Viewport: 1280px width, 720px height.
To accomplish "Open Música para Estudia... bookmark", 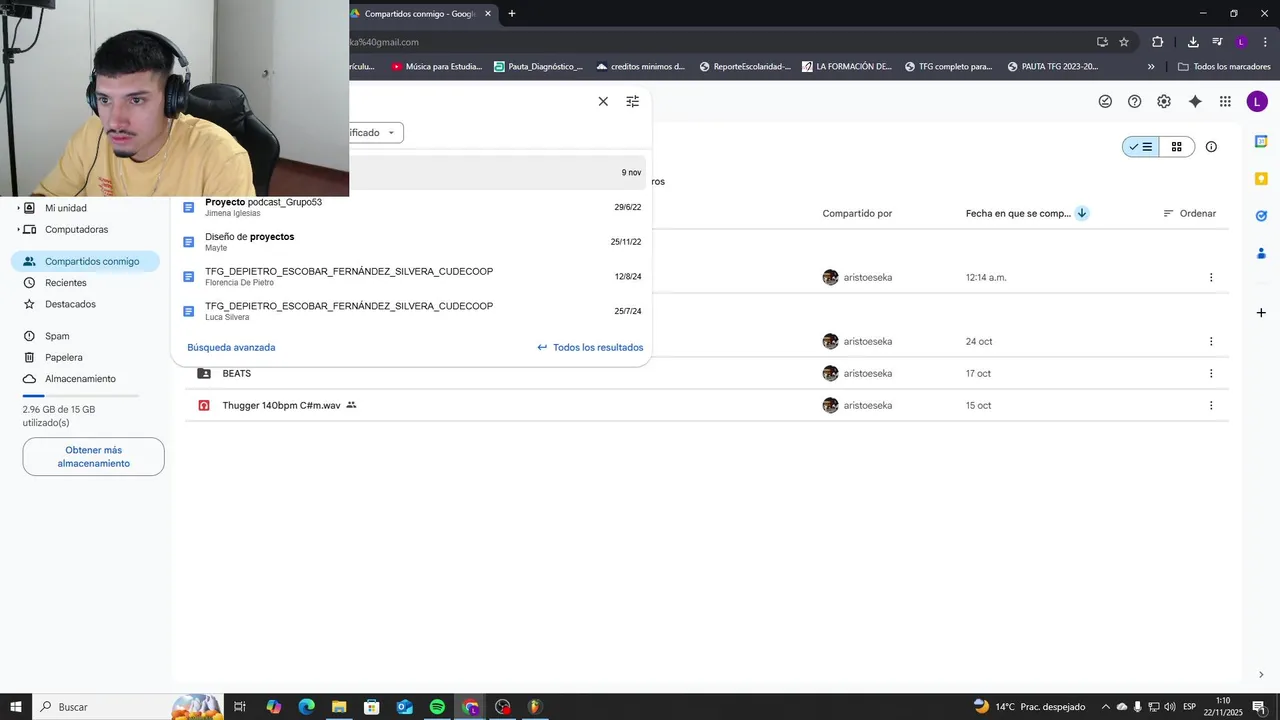I will coord(436,67).
